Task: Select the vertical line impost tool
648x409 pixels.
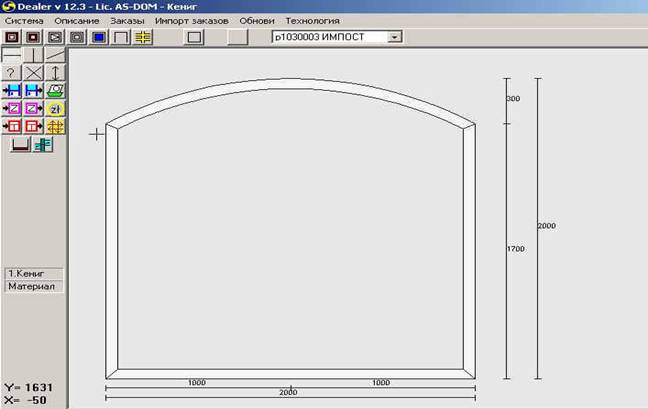Action: pyautogui.click(x=33, y=55)
